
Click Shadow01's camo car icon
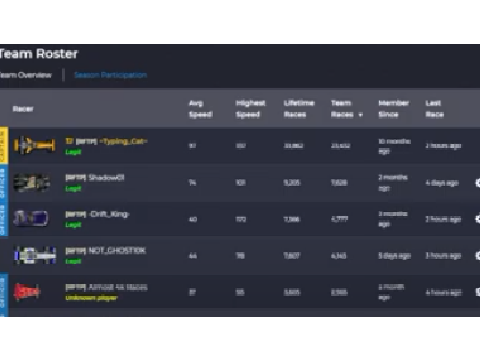[32, 182]
